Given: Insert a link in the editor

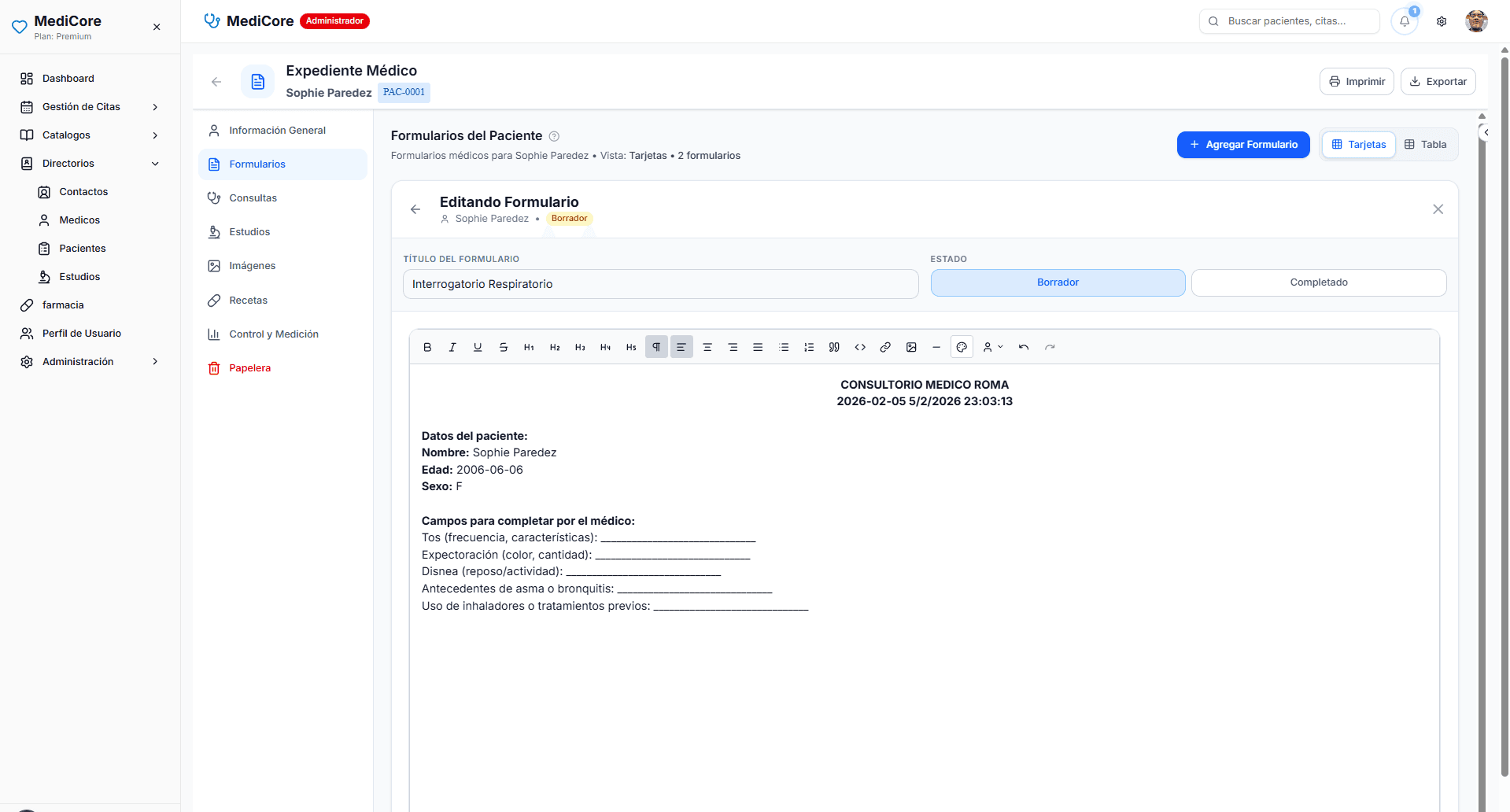Looking at the screenshot, I should [x=885, y=347].
